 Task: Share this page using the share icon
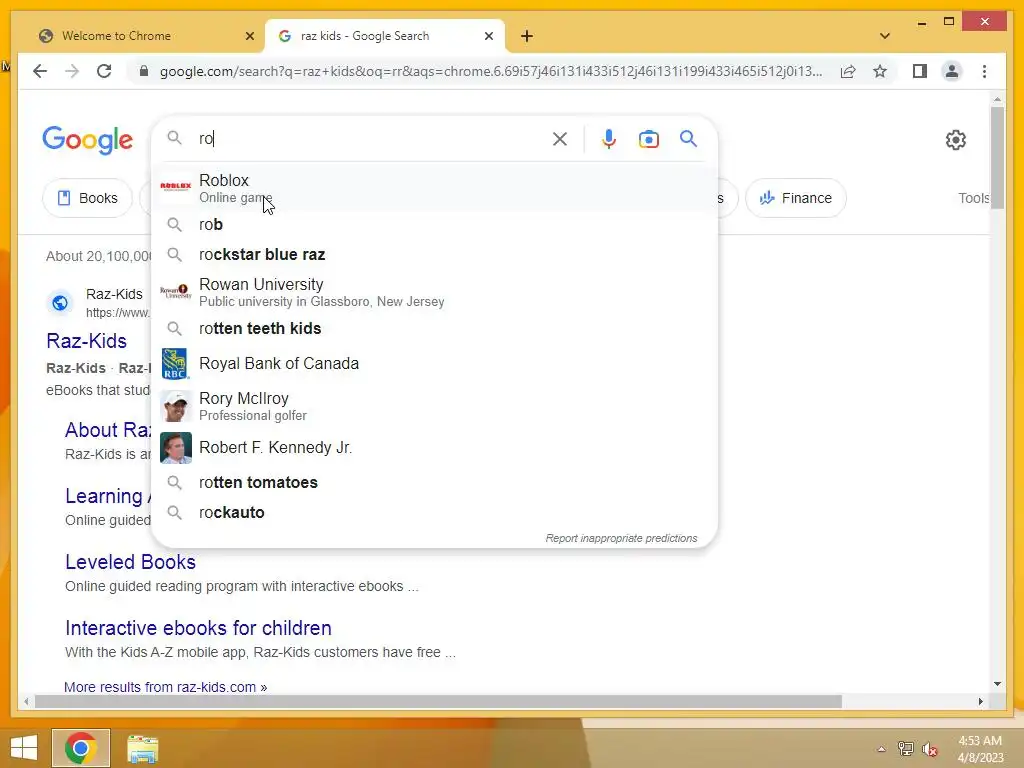pyautogui.click(x=848, y=71)
